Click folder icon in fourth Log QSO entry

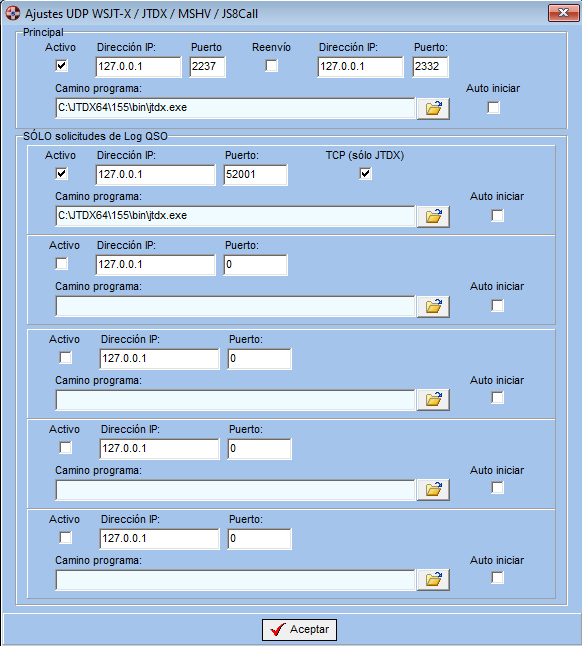(x=433, y=490)
